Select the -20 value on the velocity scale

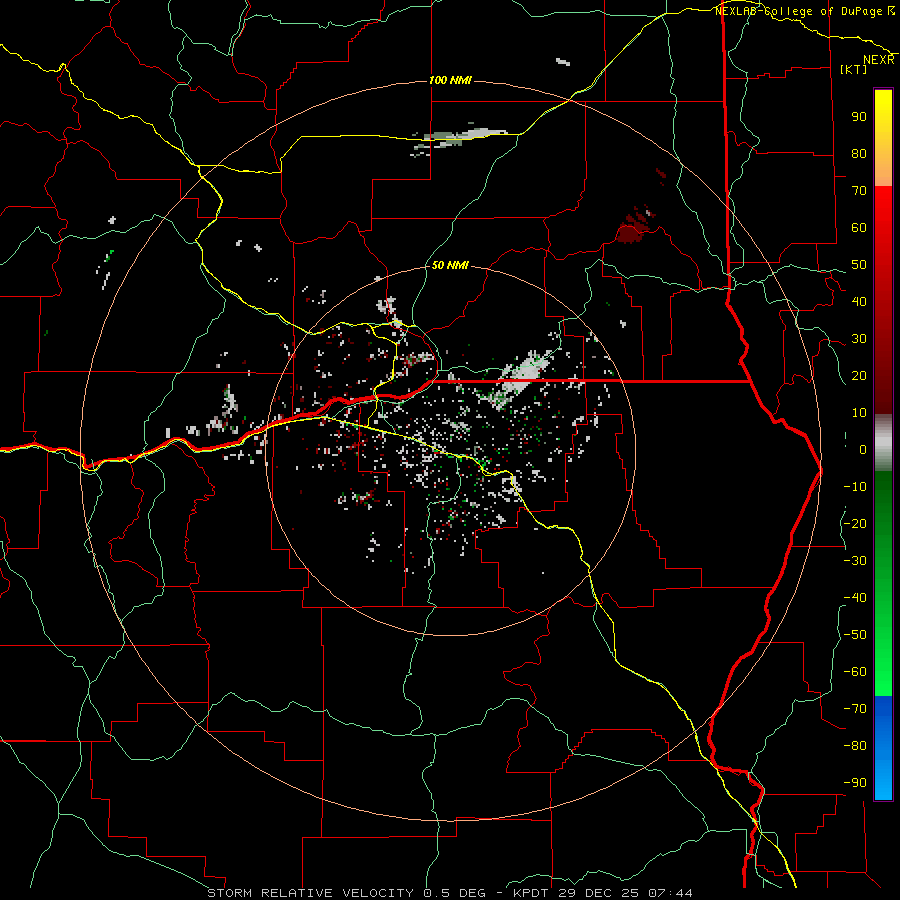pos(855,523)
